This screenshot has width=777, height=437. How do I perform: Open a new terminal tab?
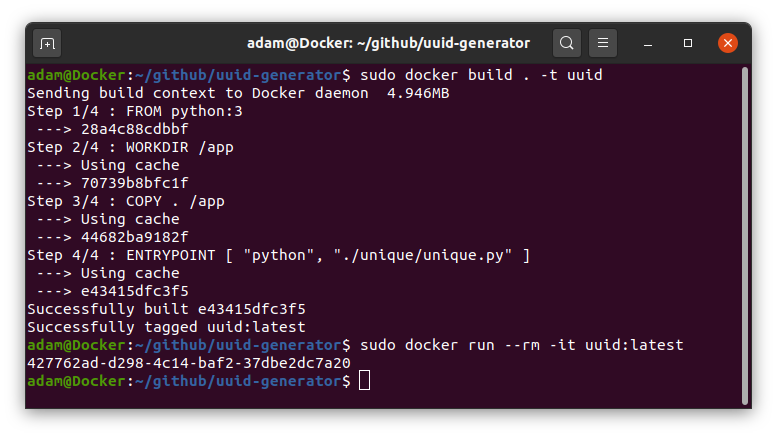click(47, 44)
